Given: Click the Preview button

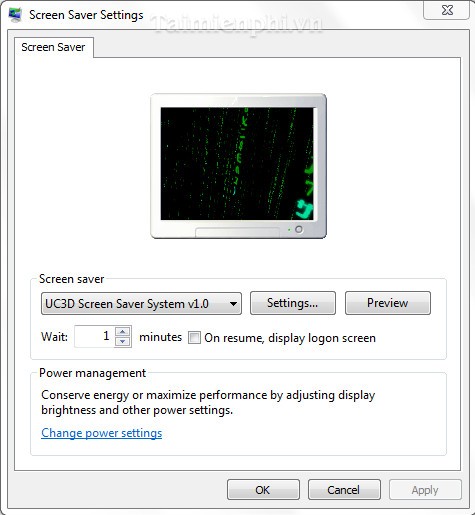Looking at the screenshot, I should (x=388, y=303).
